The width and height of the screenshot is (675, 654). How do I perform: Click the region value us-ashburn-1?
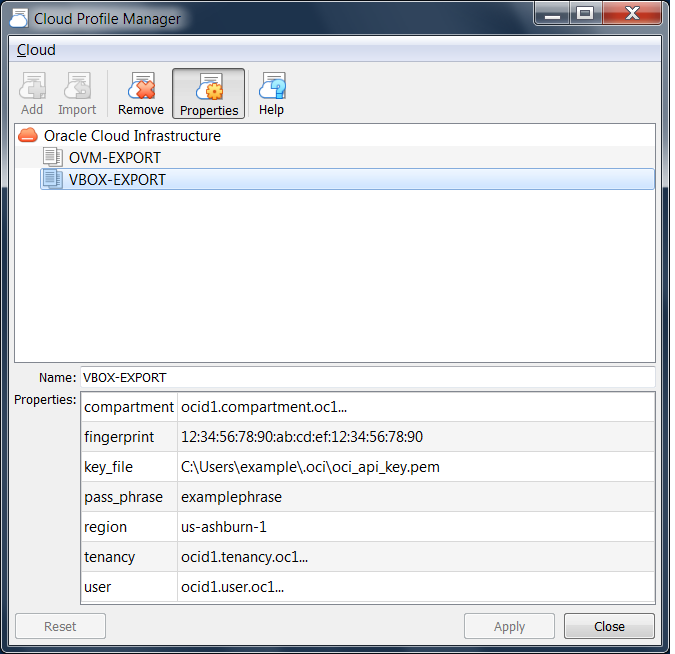[416, 527]
